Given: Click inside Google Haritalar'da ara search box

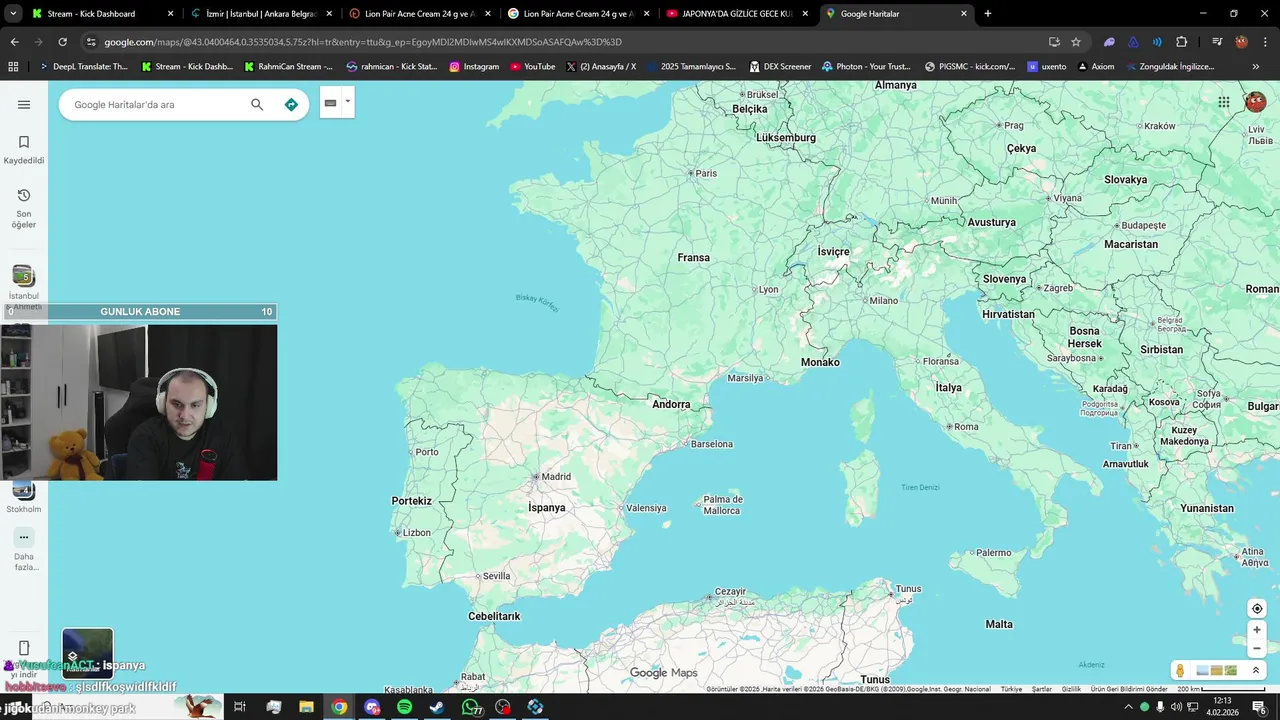Looking at the screenshot, I should click(x=155, y=104).
